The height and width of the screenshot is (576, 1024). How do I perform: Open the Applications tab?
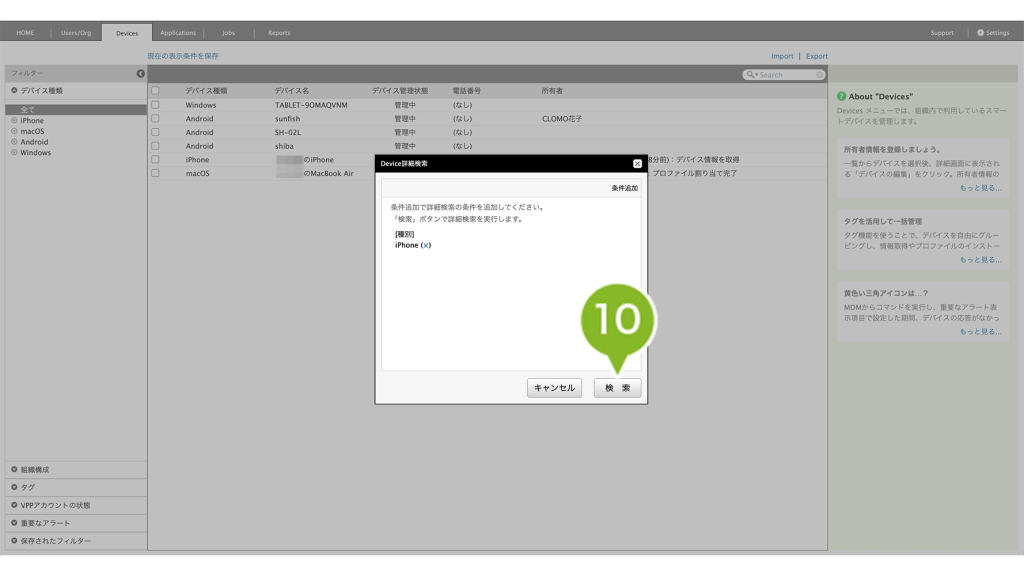[178, 33]
